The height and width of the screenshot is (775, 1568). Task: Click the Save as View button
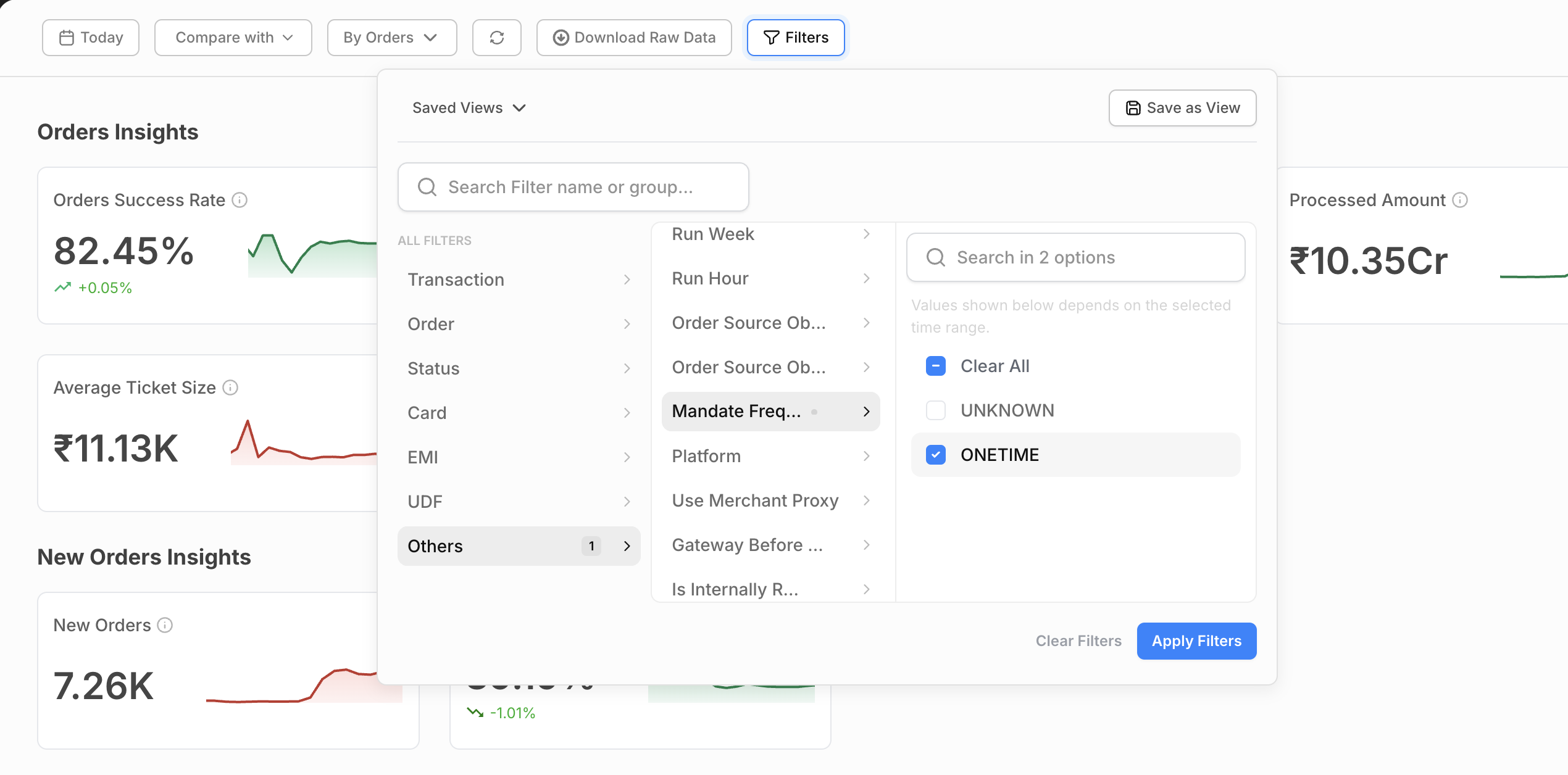click(1182, 108)
